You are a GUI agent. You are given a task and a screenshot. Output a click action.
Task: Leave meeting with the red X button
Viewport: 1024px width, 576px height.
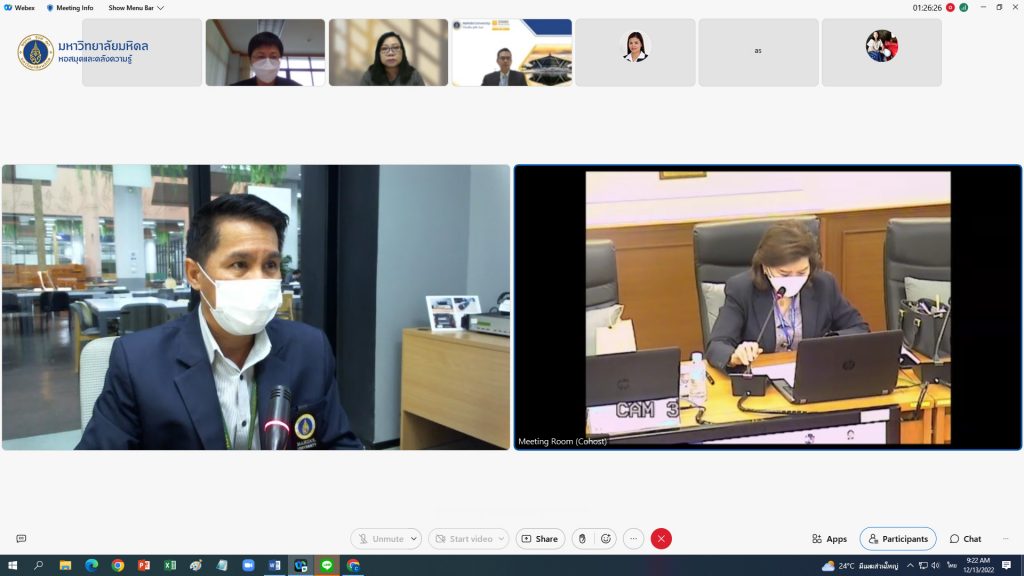pos(661,539)
